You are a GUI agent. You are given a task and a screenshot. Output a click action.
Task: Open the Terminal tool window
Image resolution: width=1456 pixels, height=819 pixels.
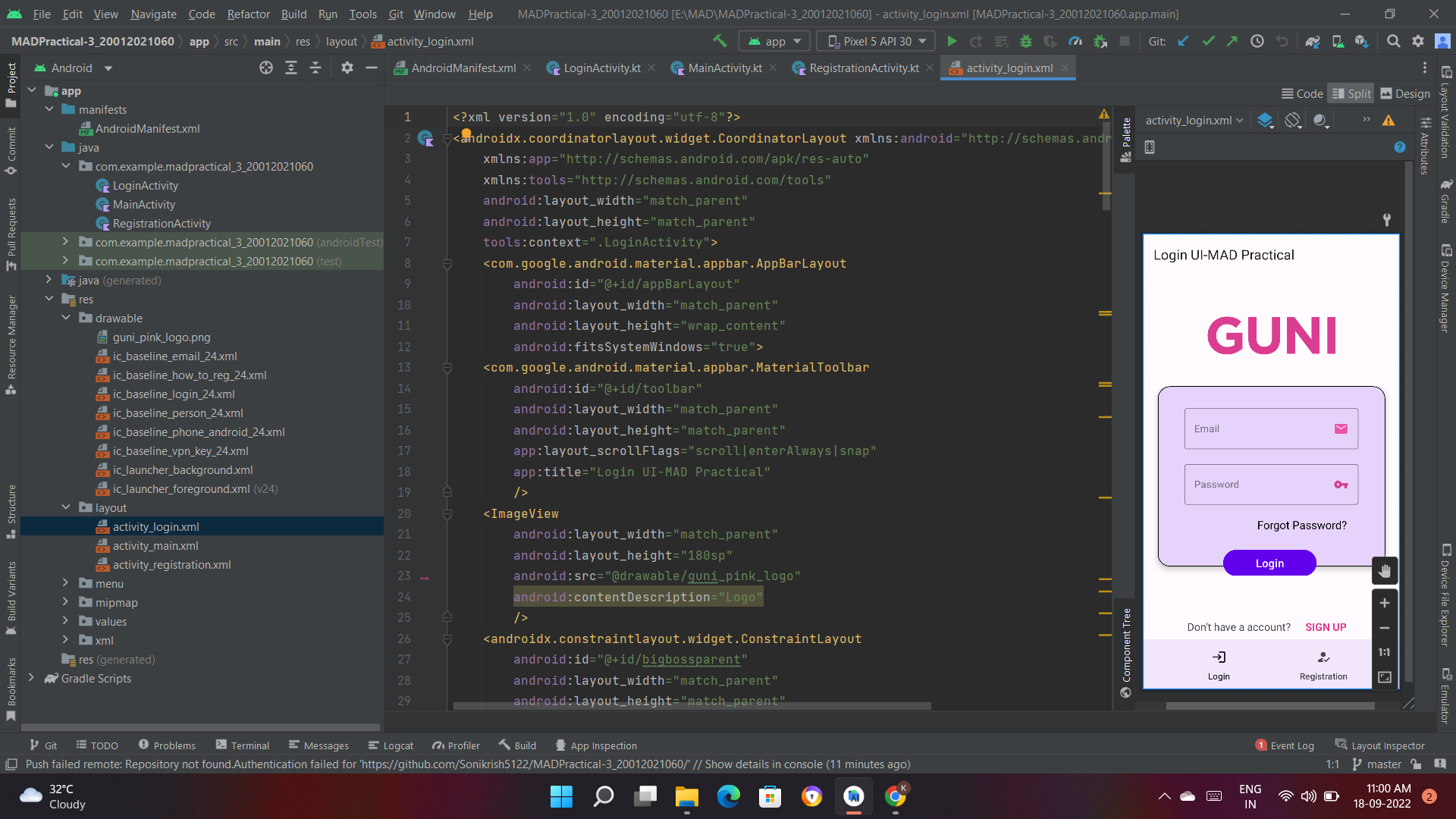coord(242,745)
